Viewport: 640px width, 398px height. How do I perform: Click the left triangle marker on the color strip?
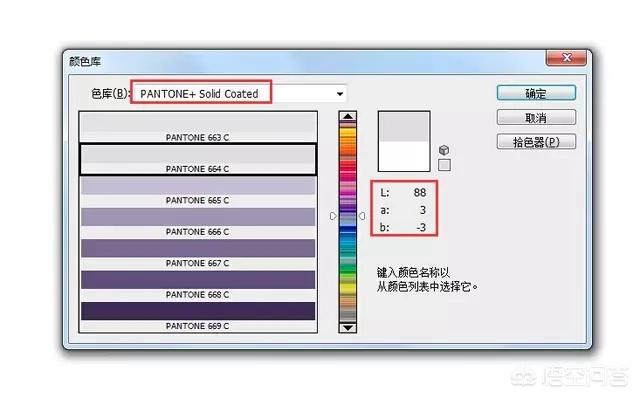[x=333, y=216]
